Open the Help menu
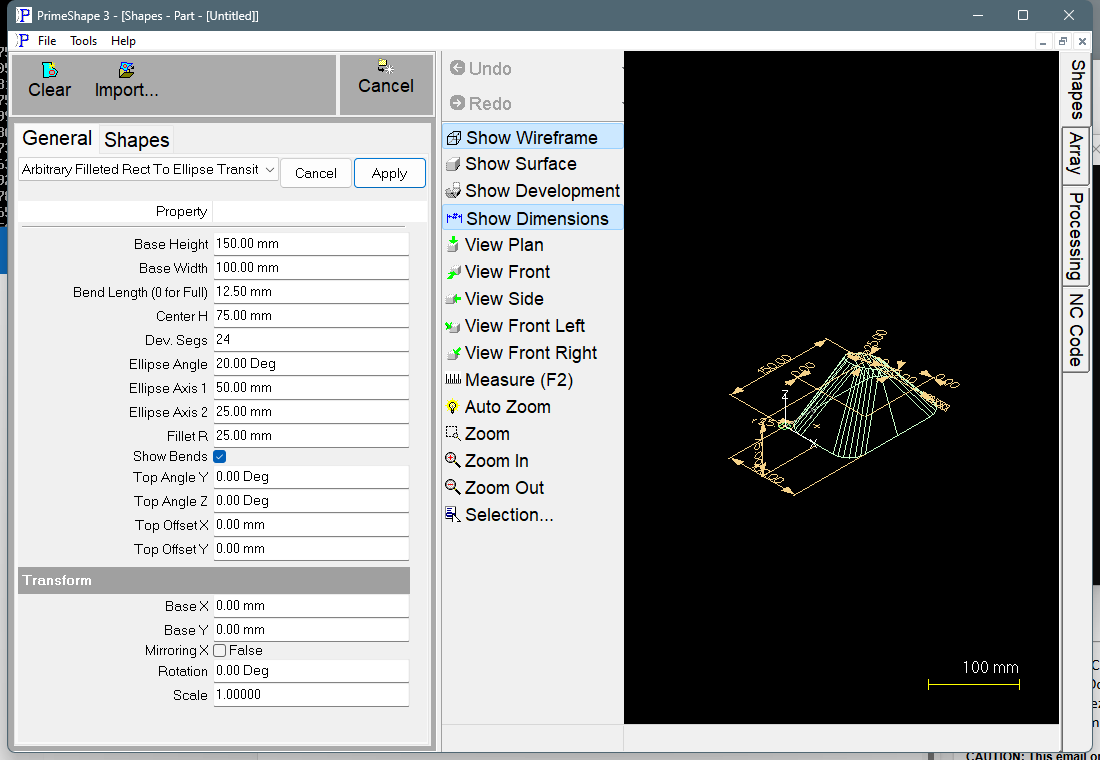 (123, 41)
